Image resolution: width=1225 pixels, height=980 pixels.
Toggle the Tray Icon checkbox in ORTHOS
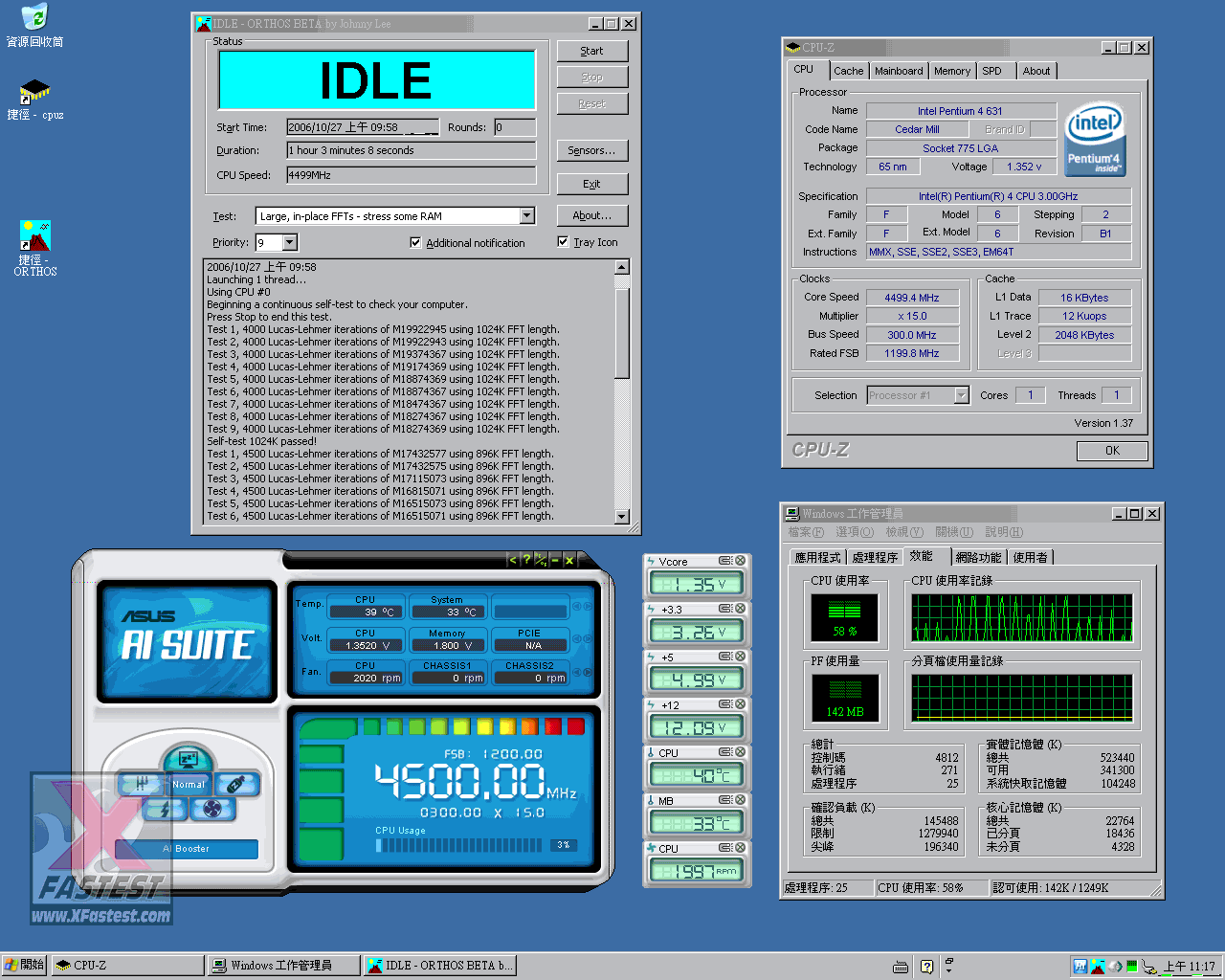pos(563,241)
